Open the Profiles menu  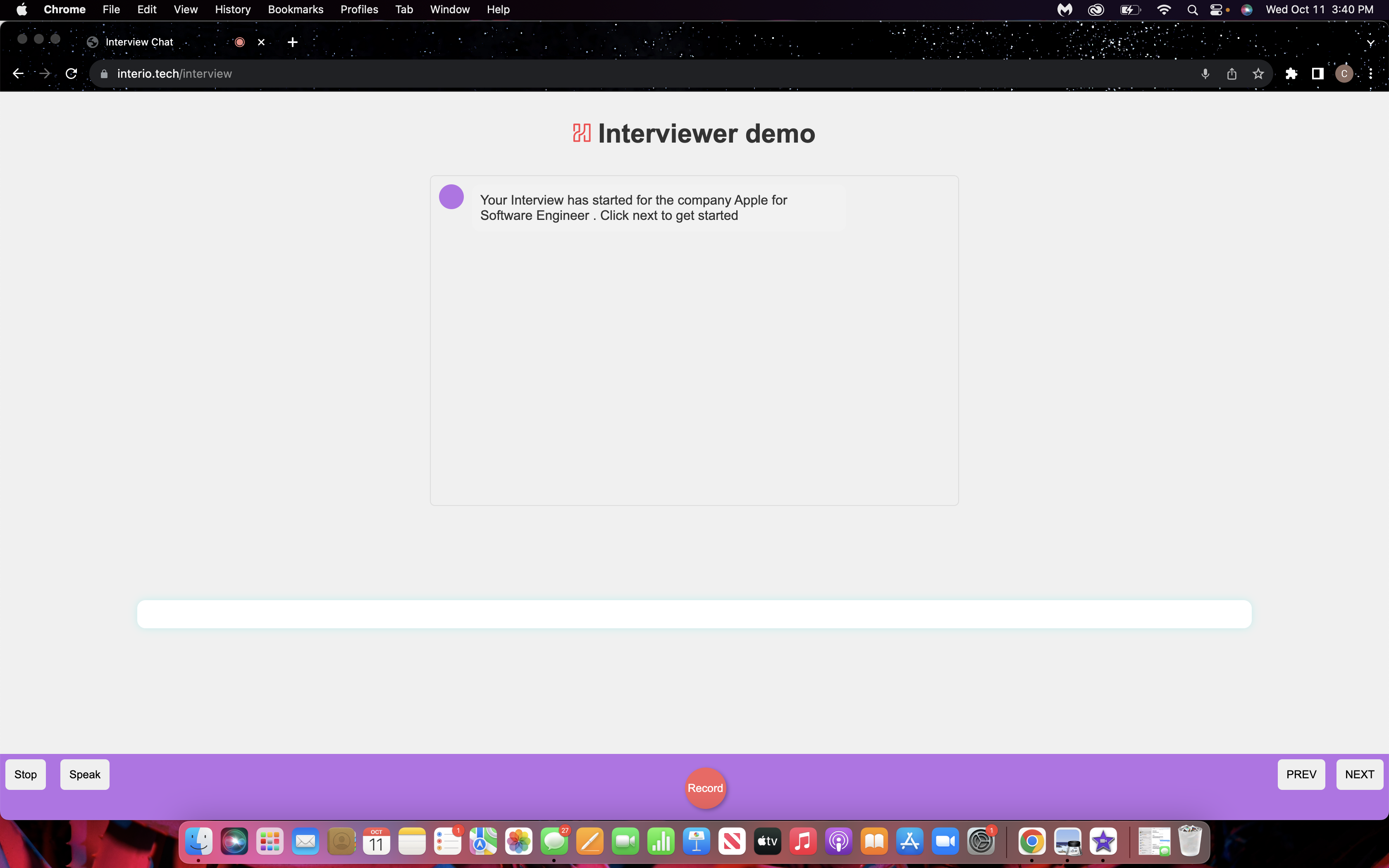pyautogui.click(x=359, y=9)
